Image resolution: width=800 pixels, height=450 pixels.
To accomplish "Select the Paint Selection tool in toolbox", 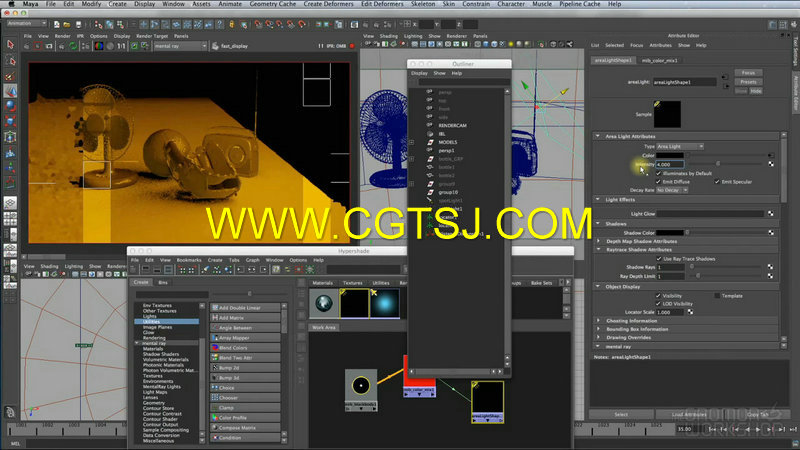I will [x=10, y=76].
